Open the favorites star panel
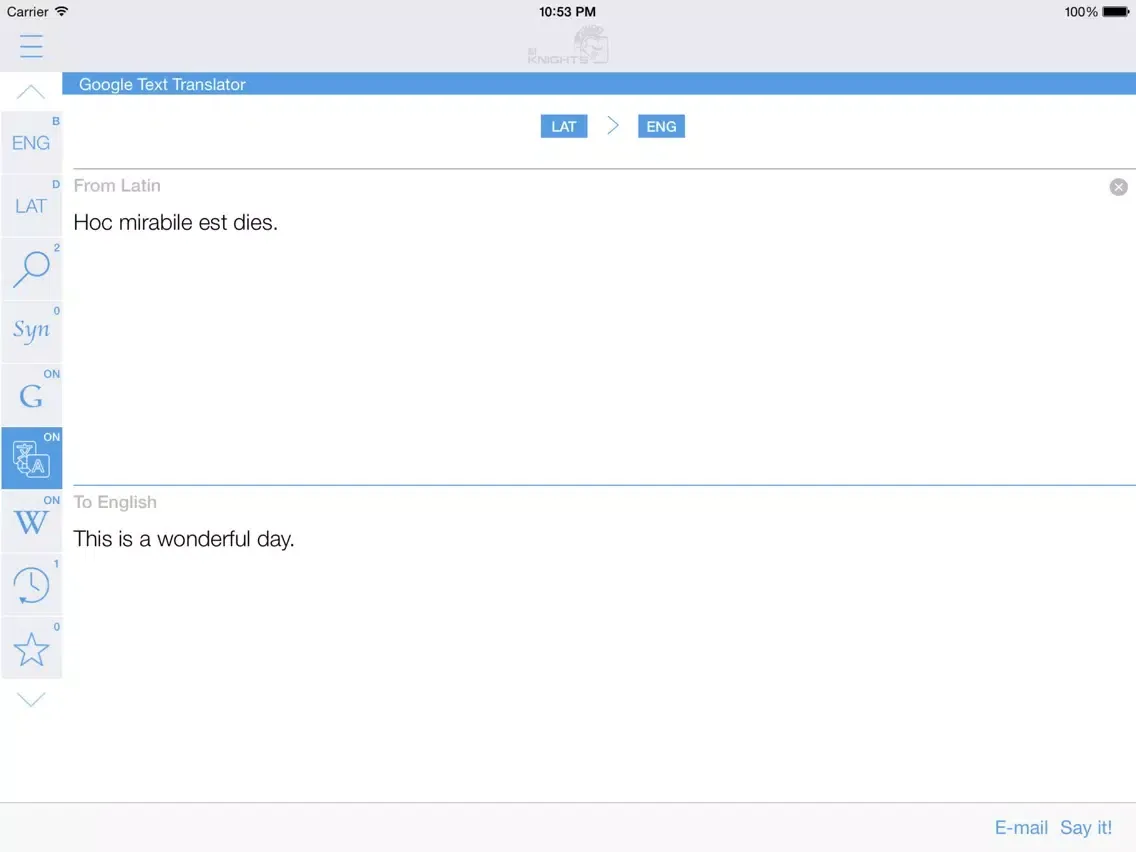 (31, 649)
